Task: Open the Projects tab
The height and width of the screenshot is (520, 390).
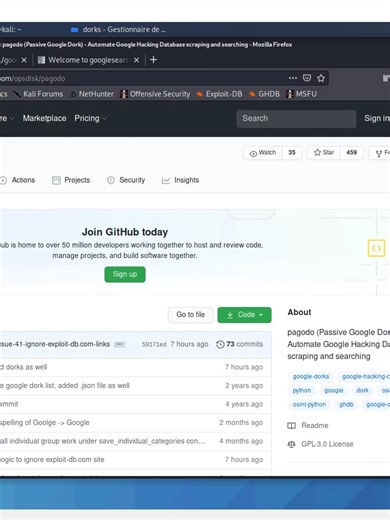Action: pyautogui.click(x=71, y=180)
